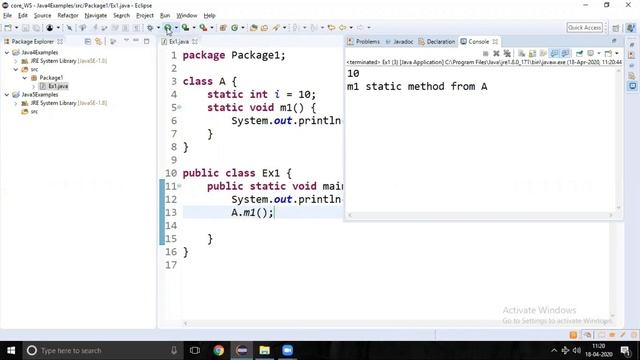Click the New Java Class icon
The height and width of the screenshot is (360, 640).
point(235,28)
